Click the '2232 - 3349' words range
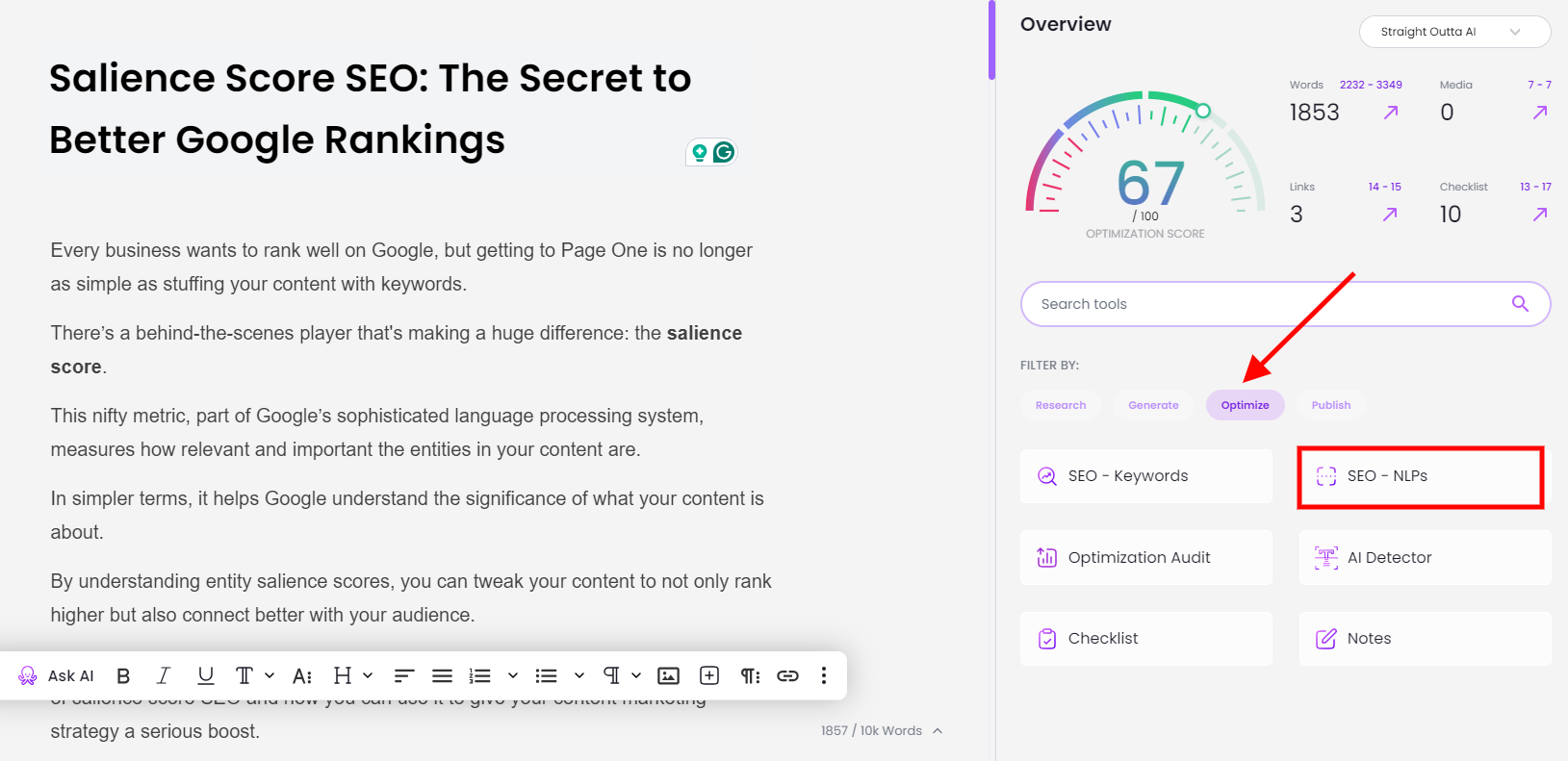Image resolution: width=1568 pixels, height=761 pixels. tap(1371, 85)
